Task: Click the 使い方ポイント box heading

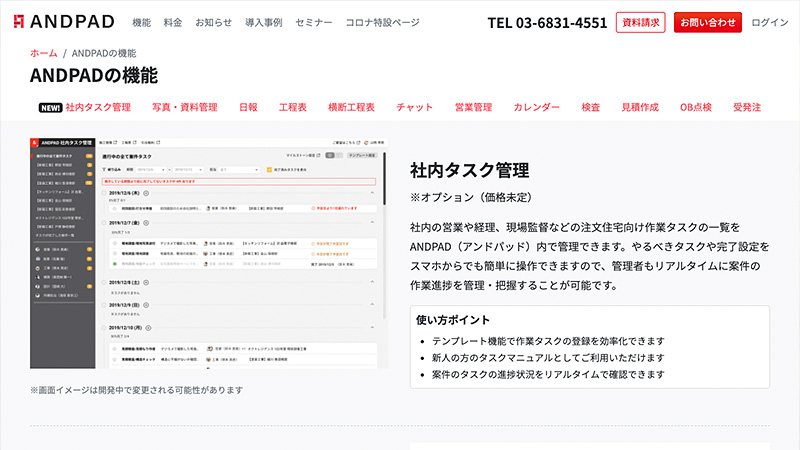Action: pos(453,320)
